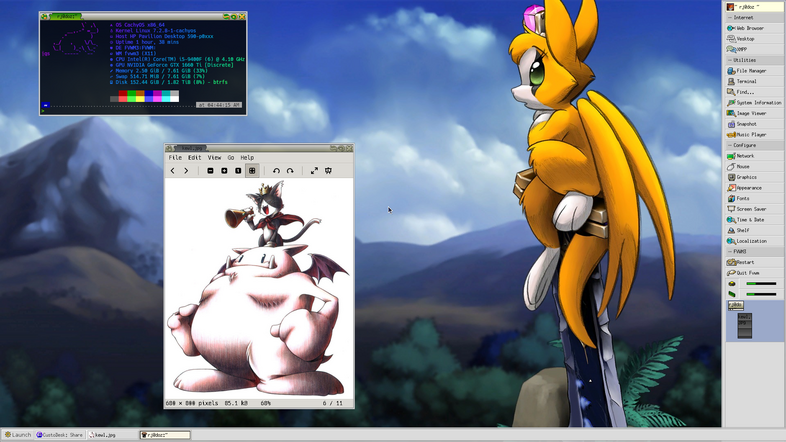
Task: Open Fonts settings
Action: pyautogui.click(x=754, y=198)
